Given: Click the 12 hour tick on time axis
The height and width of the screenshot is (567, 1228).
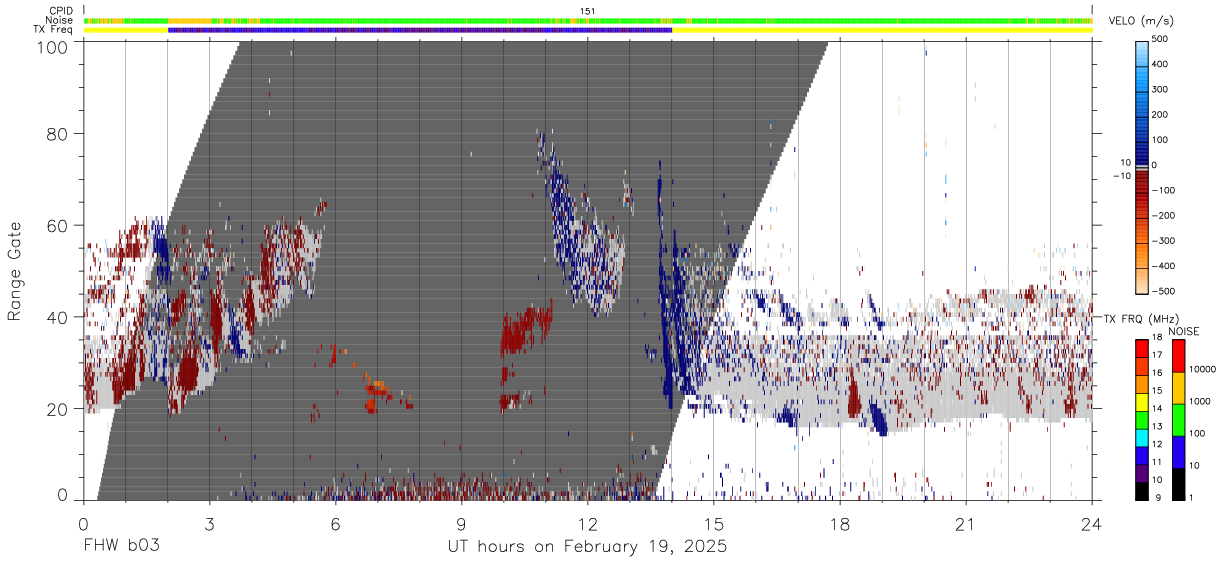Looking at the screenshot, I should click(x=587, y=524).
